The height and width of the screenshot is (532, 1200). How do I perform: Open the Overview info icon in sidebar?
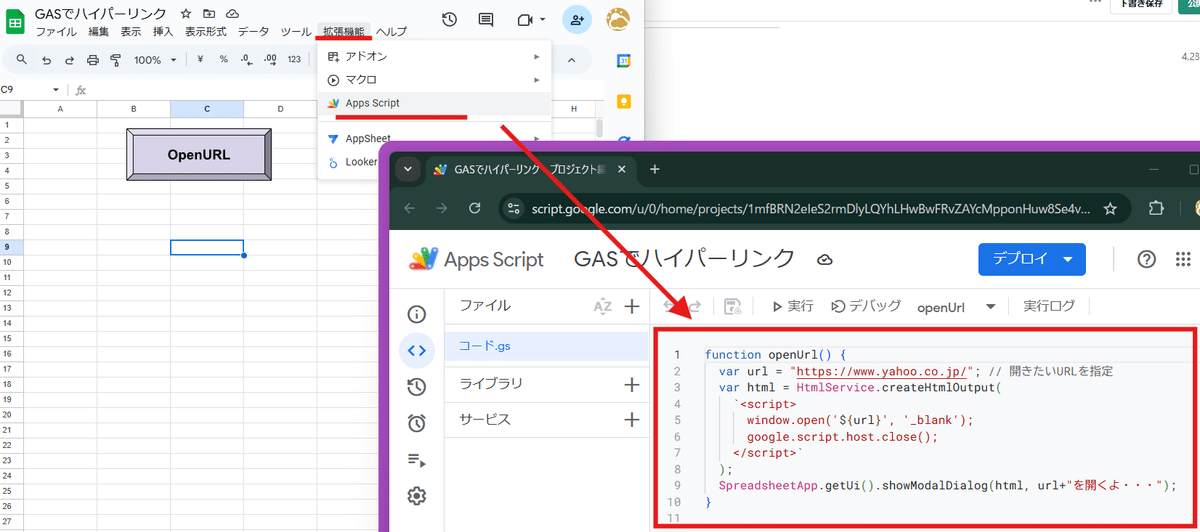click(417, 314)
